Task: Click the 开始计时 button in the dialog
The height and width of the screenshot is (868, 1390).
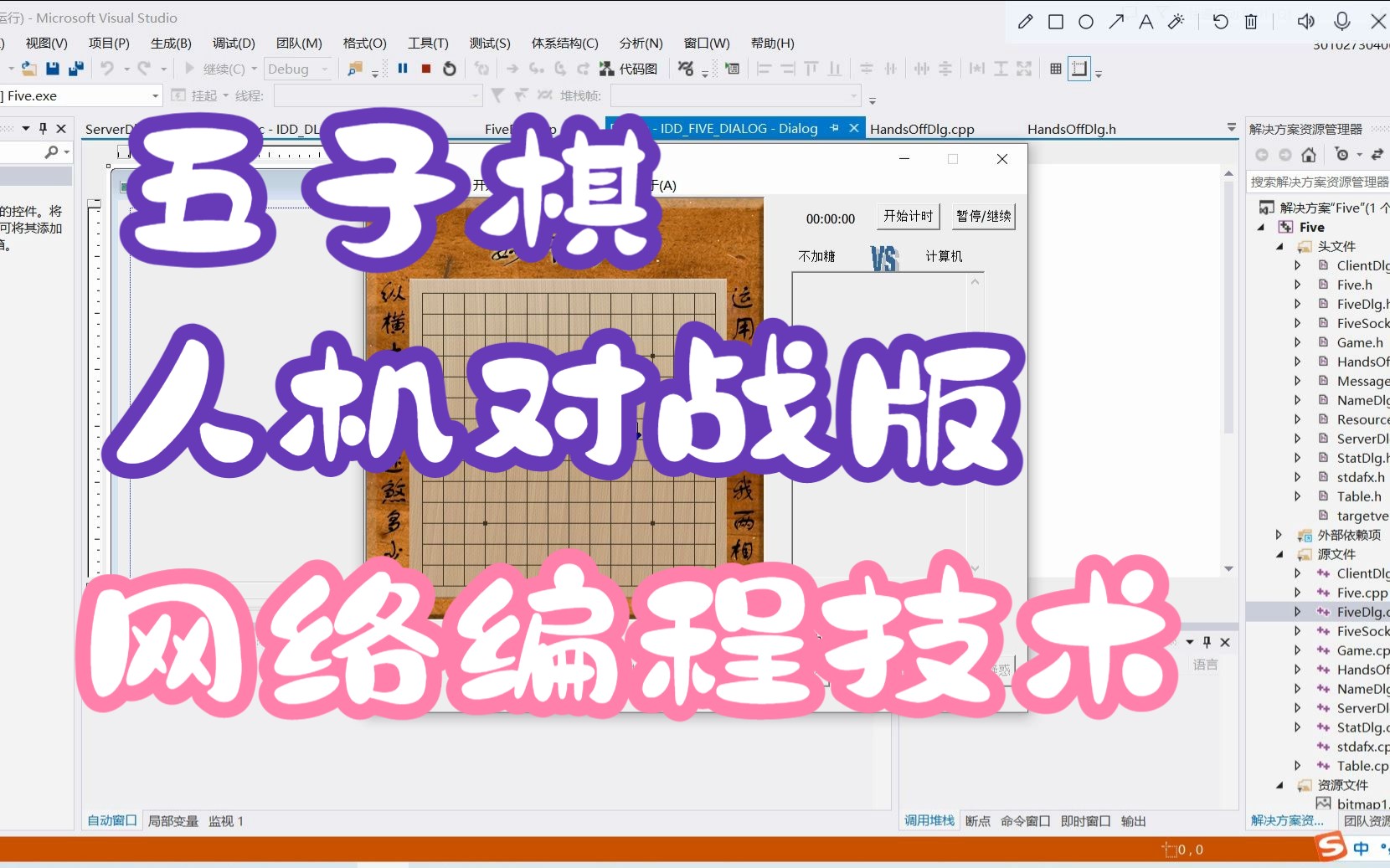Action: (907, 216)
